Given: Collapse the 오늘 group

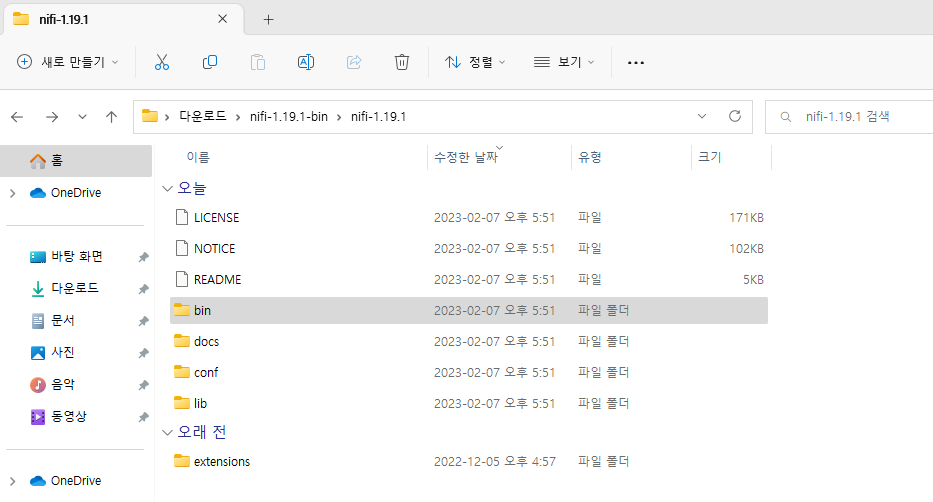Looking at the screenshot, I should click(167, 189).
